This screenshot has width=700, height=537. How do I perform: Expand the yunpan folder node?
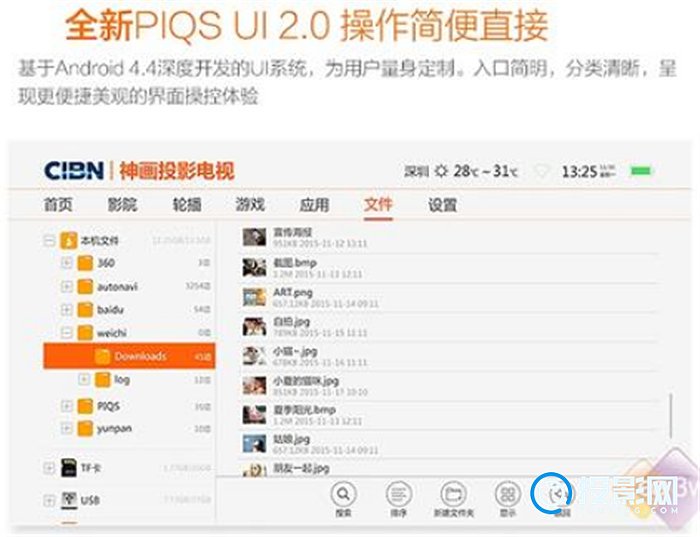coord(67,429)
